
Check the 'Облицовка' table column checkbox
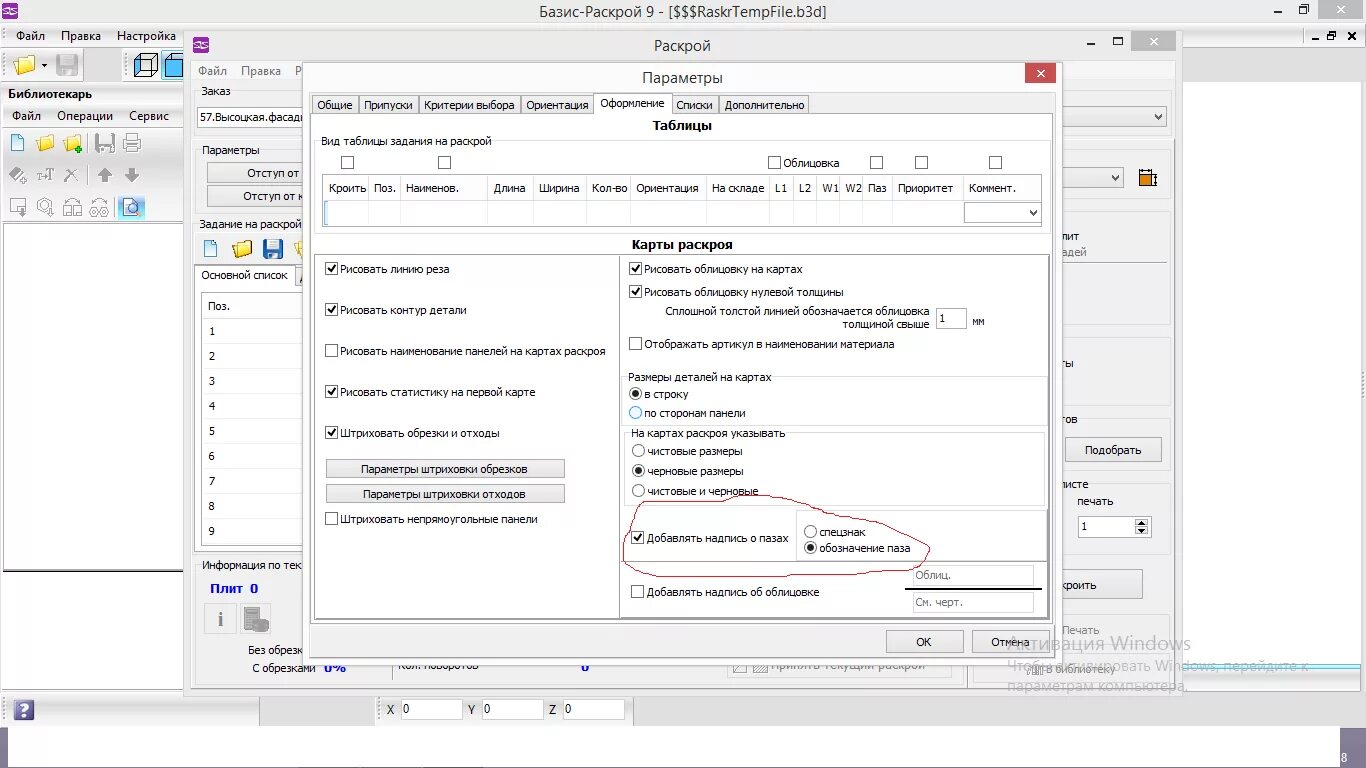coord(774,163)
